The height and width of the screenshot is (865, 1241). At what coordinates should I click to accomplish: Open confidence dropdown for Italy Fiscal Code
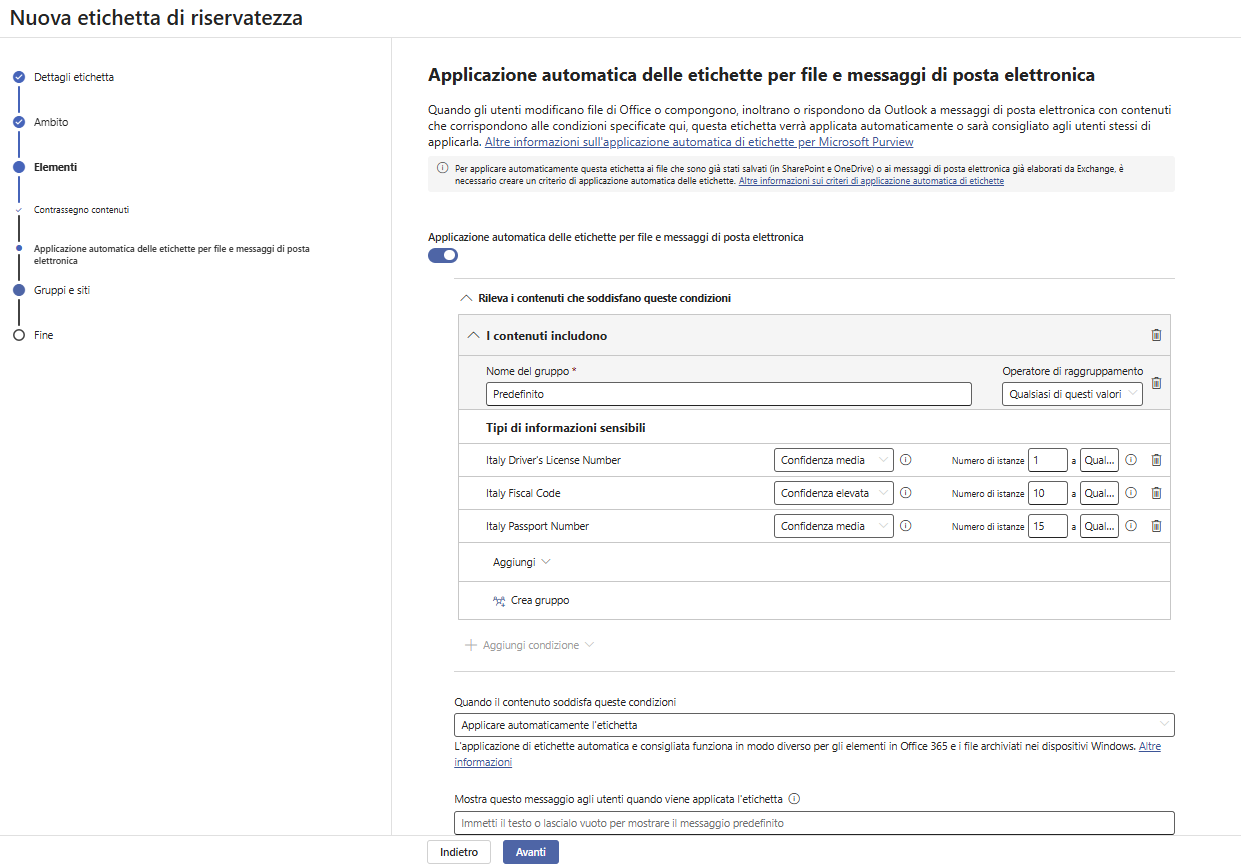834,493
